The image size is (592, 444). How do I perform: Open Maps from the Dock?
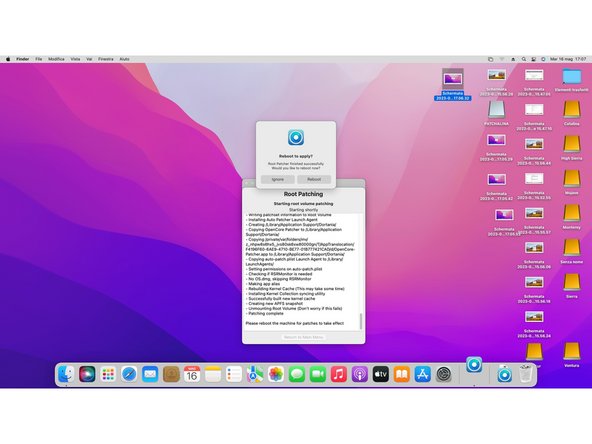tap(255, 374)
